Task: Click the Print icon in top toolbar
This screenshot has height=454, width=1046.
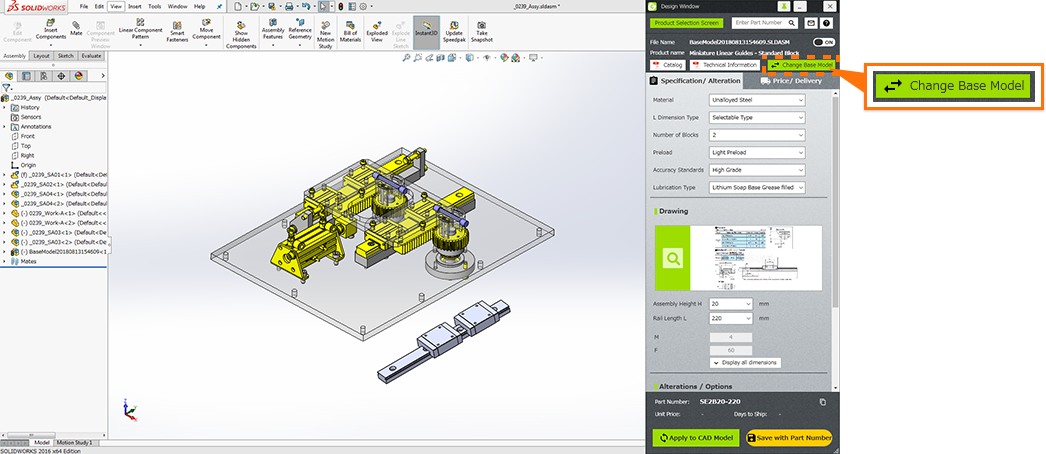Action: click(x=288, y=6)
